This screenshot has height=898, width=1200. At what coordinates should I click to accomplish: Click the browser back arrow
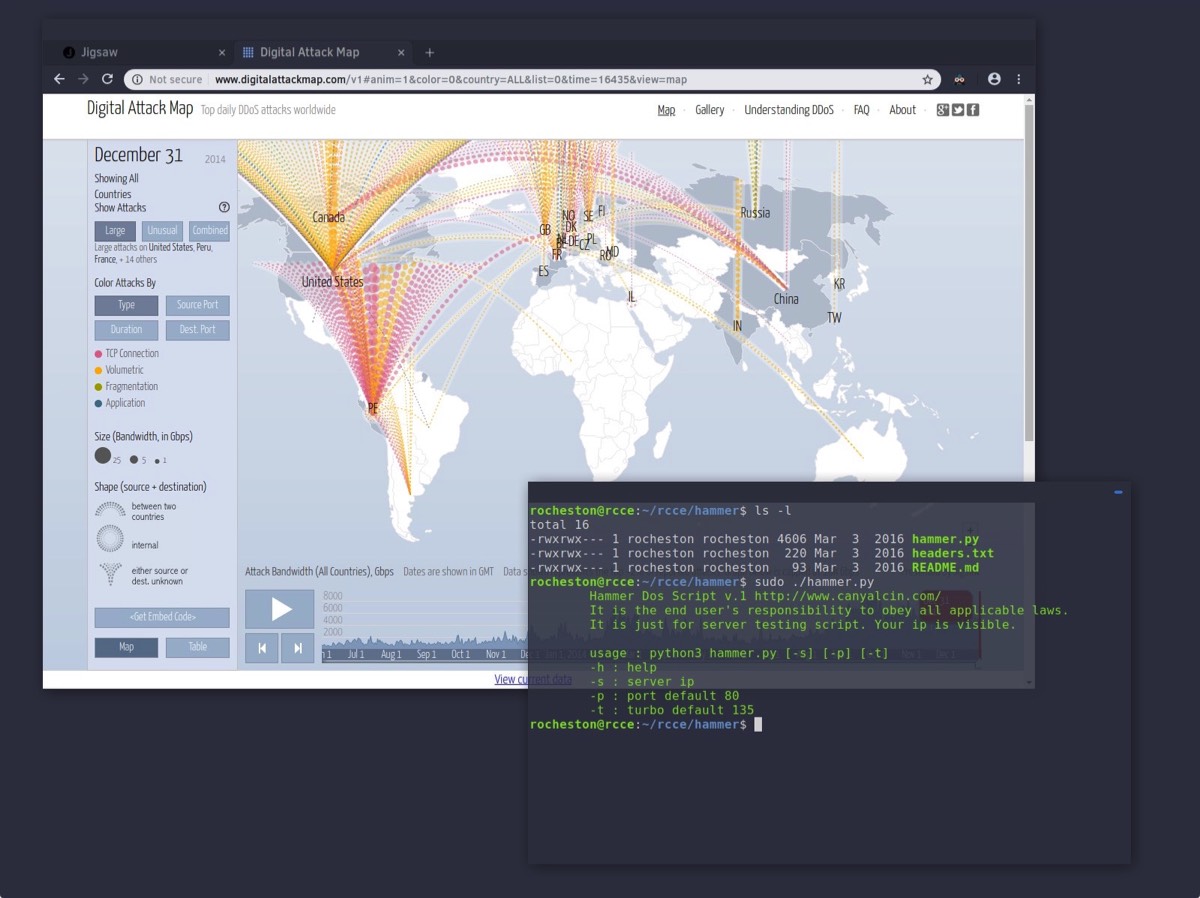tap(59, 79)
